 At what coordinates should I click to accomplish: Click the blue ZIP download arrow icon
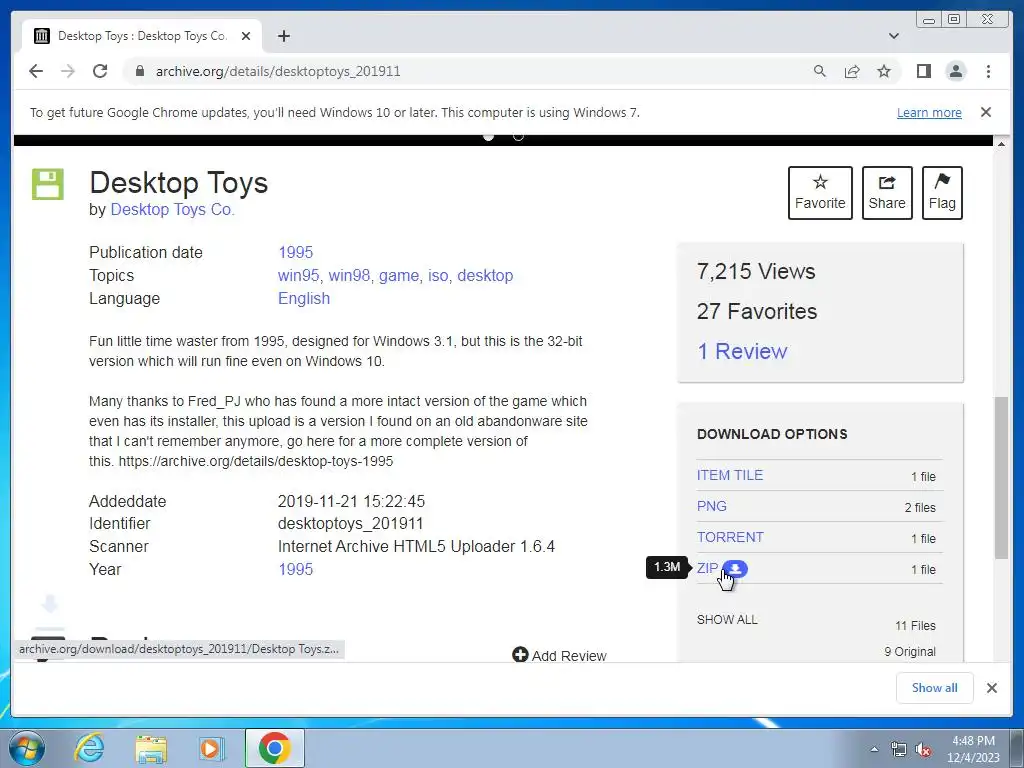coord(735,569)
